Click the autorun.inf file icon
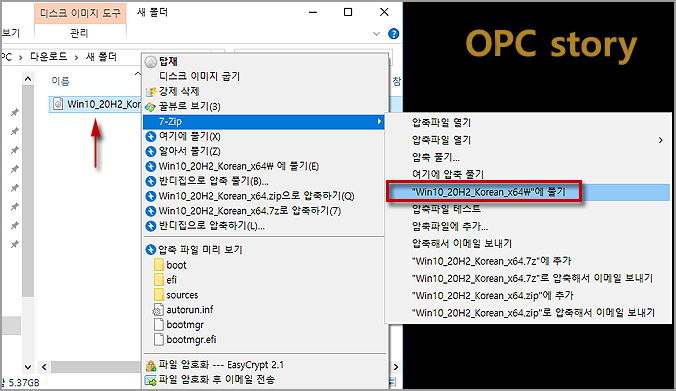This screenshot has width=676, height=391. tap(158, 310)
